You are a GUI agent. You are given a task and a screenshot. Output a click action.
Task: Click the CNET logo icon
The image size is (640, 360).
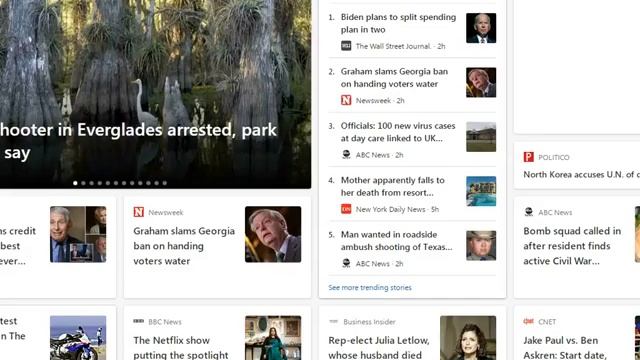(529, 321)
